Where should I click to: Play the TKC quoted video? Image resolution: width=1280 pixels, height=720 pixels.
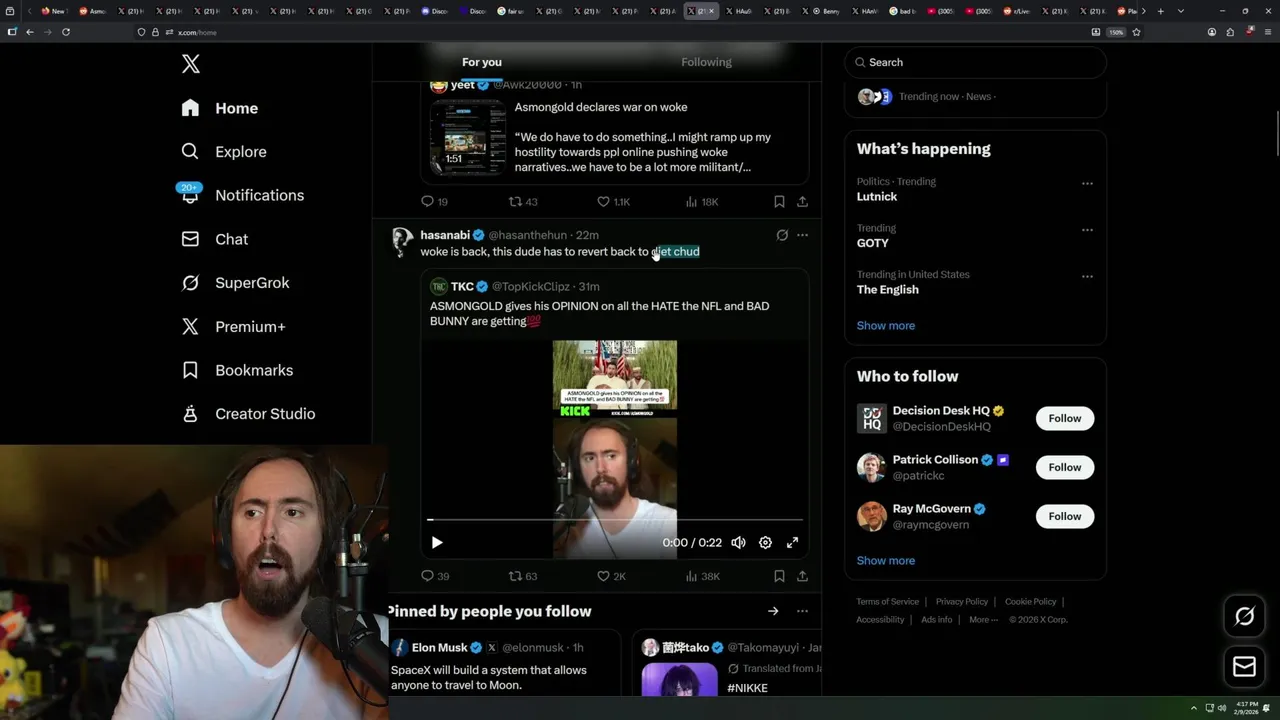click(437, 542)
